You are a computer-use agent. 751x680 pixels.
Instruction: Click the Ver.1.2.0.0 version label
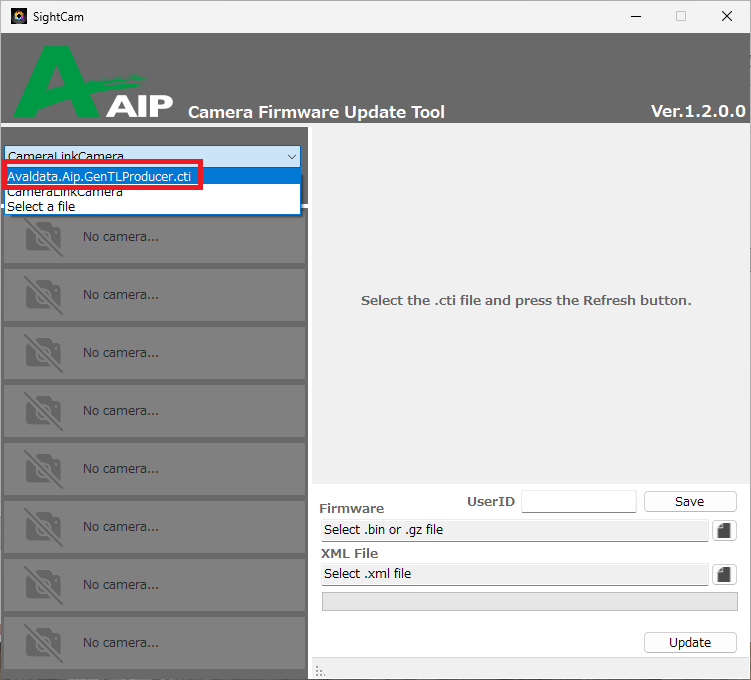(x=698, y=111)
